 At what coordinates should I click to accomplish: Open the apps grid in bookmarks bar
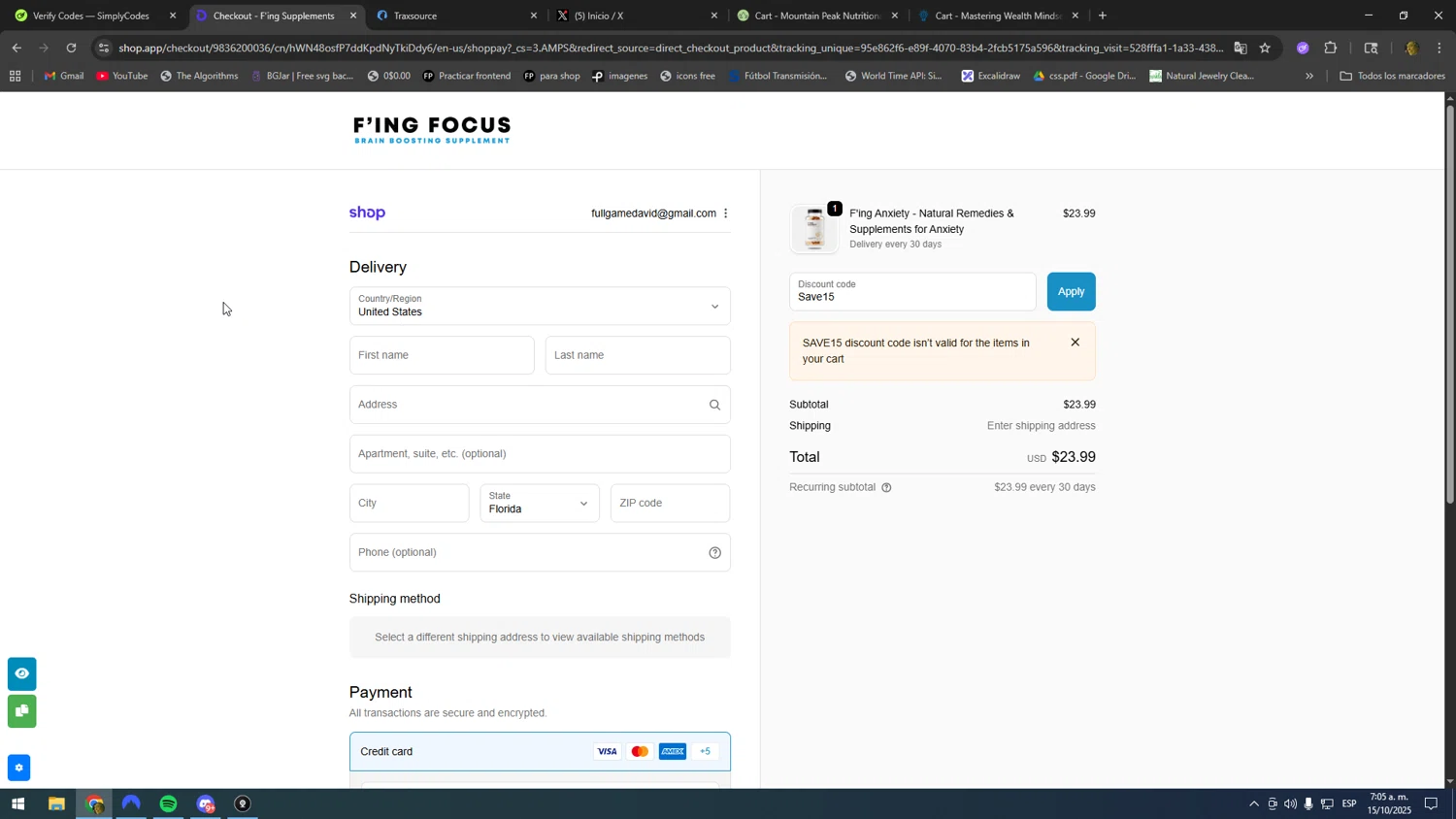pyautogui.click(x=15, y=76)
